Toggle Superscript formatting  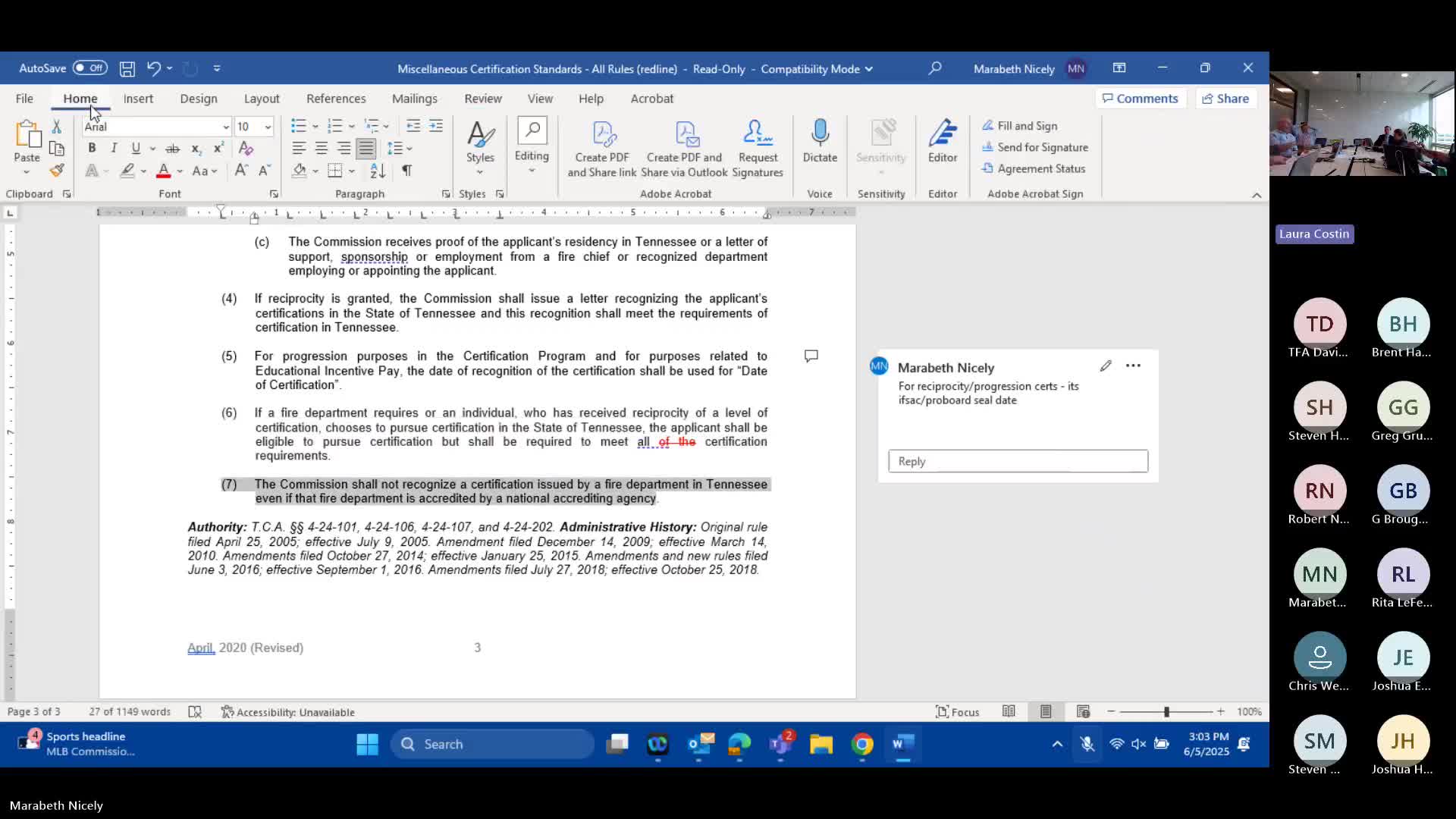click(218, 149)
